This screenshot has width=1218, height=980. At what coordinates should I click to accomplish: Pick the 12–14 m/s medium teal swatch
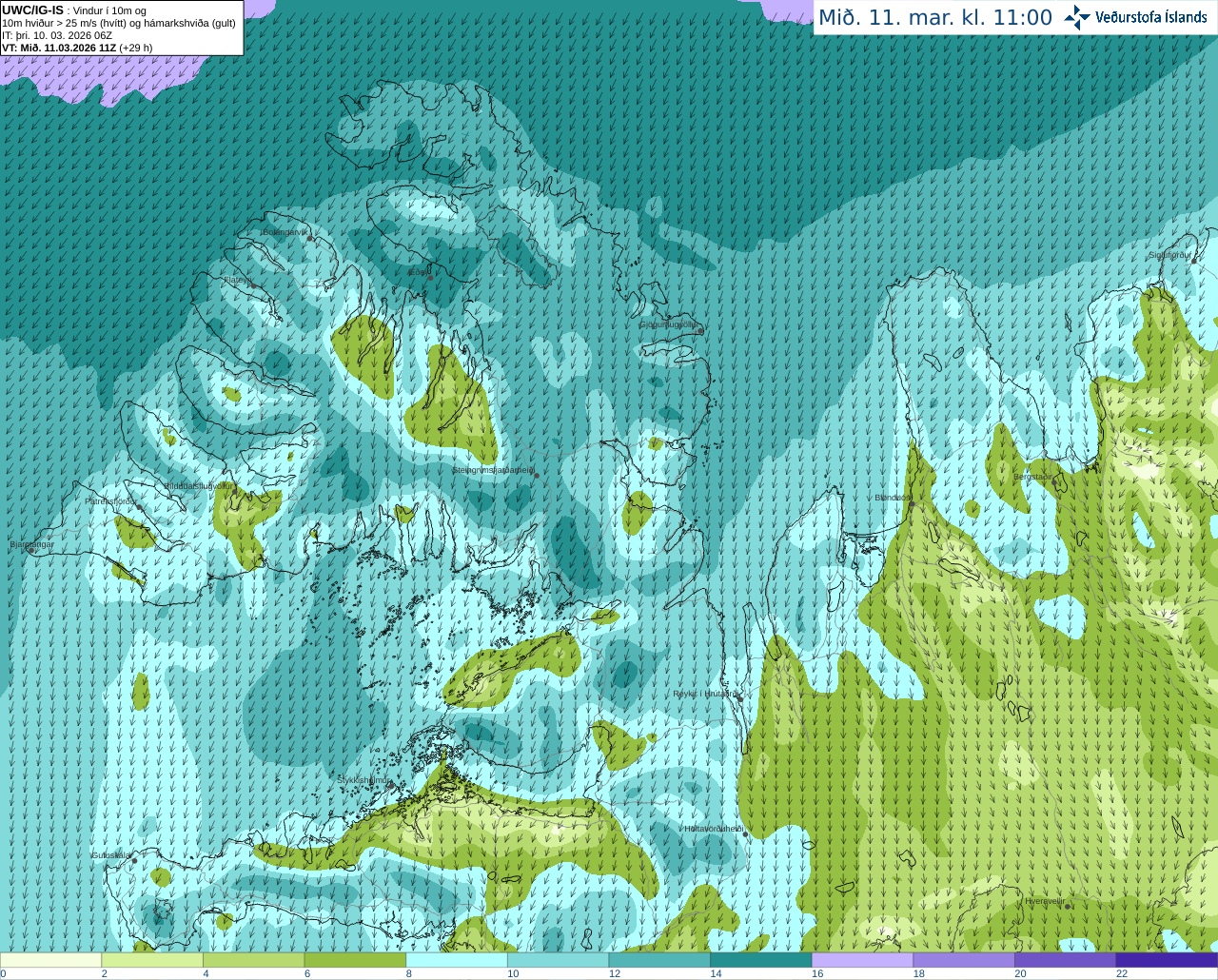[659, 960]
